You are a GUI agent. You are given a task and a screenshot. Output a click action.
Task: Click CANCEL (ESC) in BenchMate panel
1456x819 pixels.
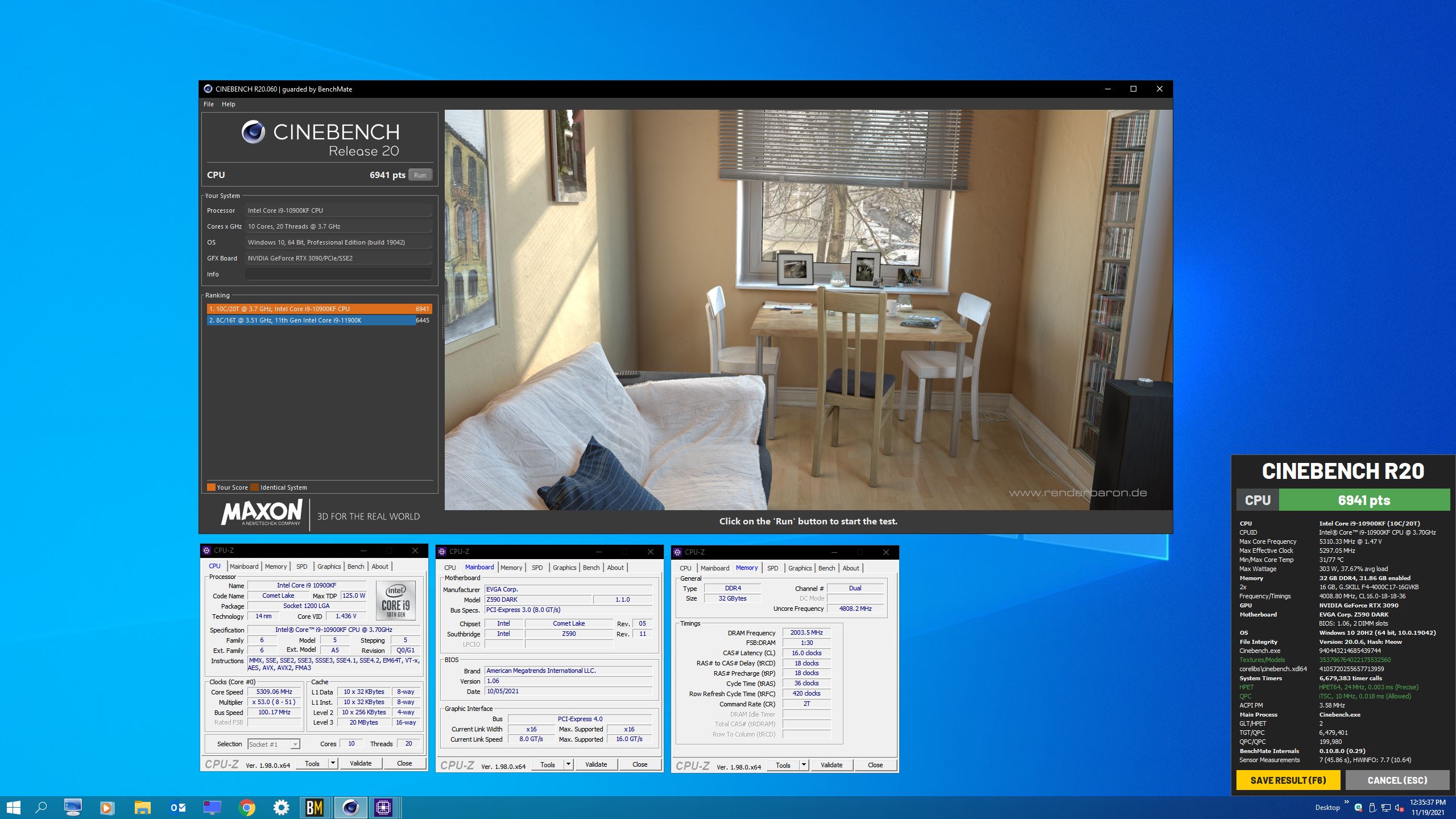1397,780
